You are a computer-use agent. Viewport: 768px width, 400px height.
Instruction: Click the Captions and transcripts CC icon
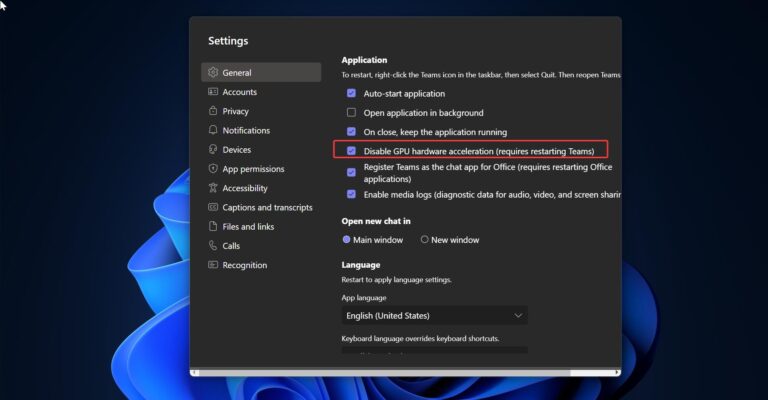213,207
